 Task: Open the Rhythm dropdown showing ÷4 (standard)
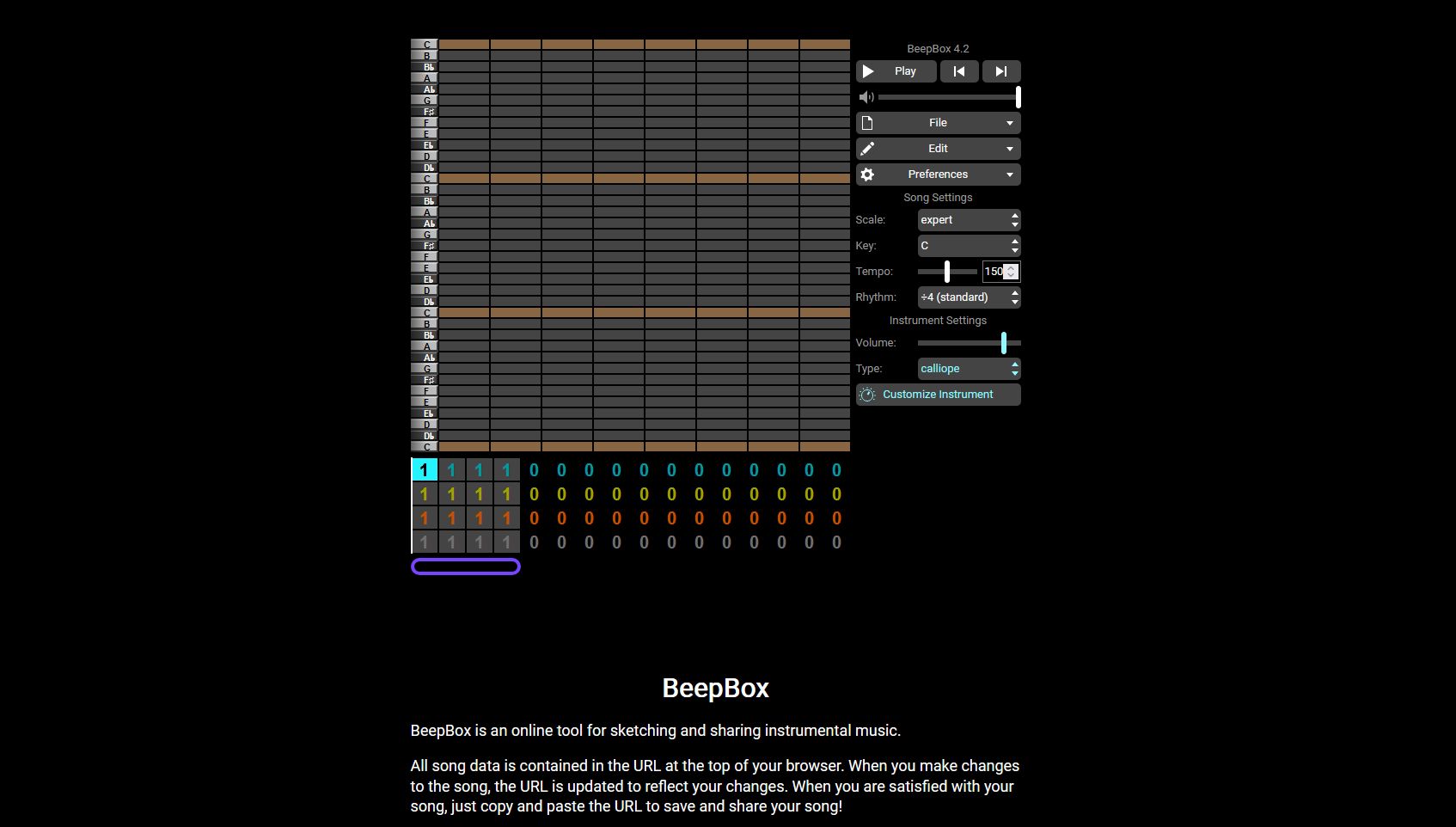(970, 297)
